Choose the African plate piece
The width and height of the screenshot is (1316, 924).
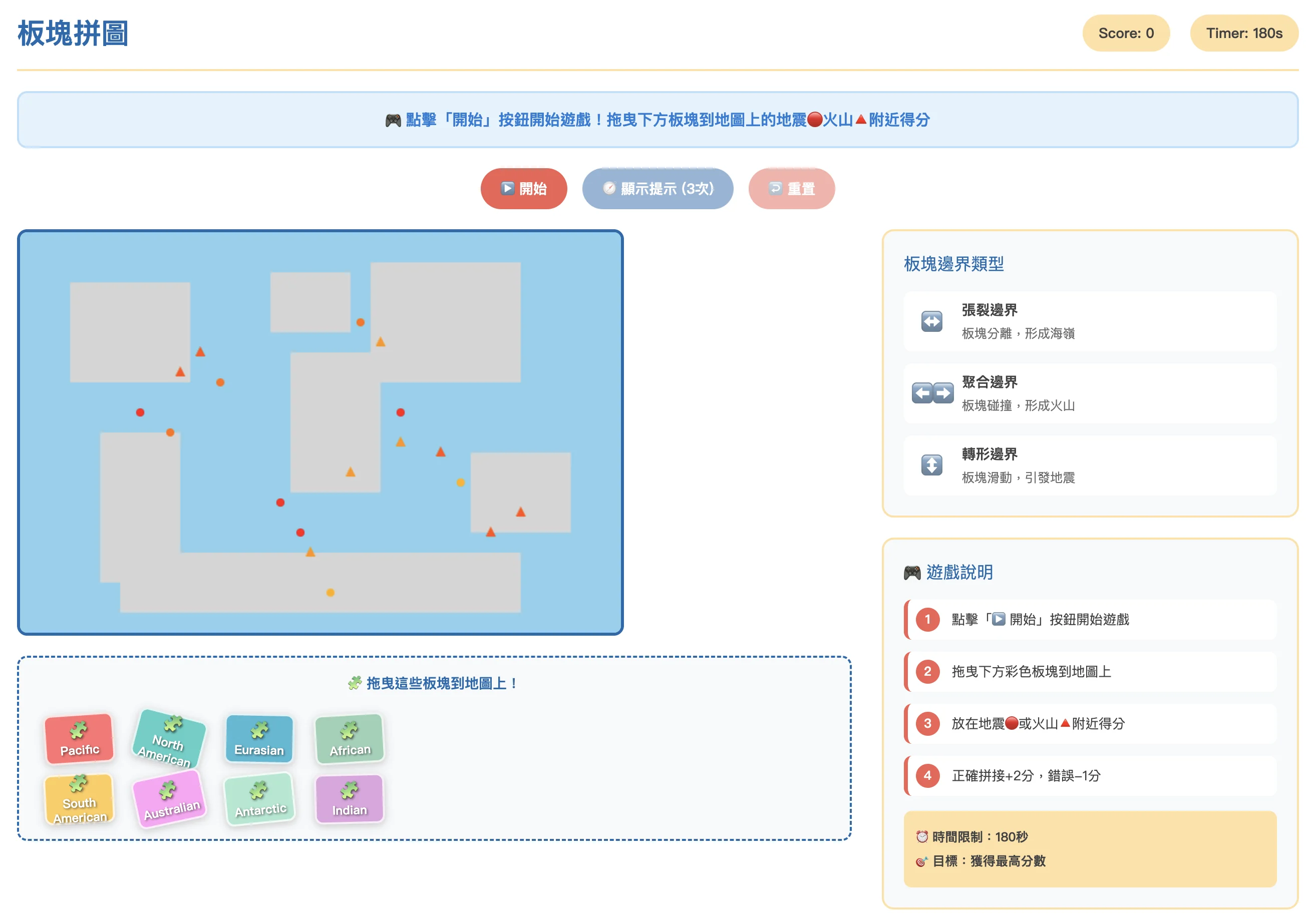350,739
